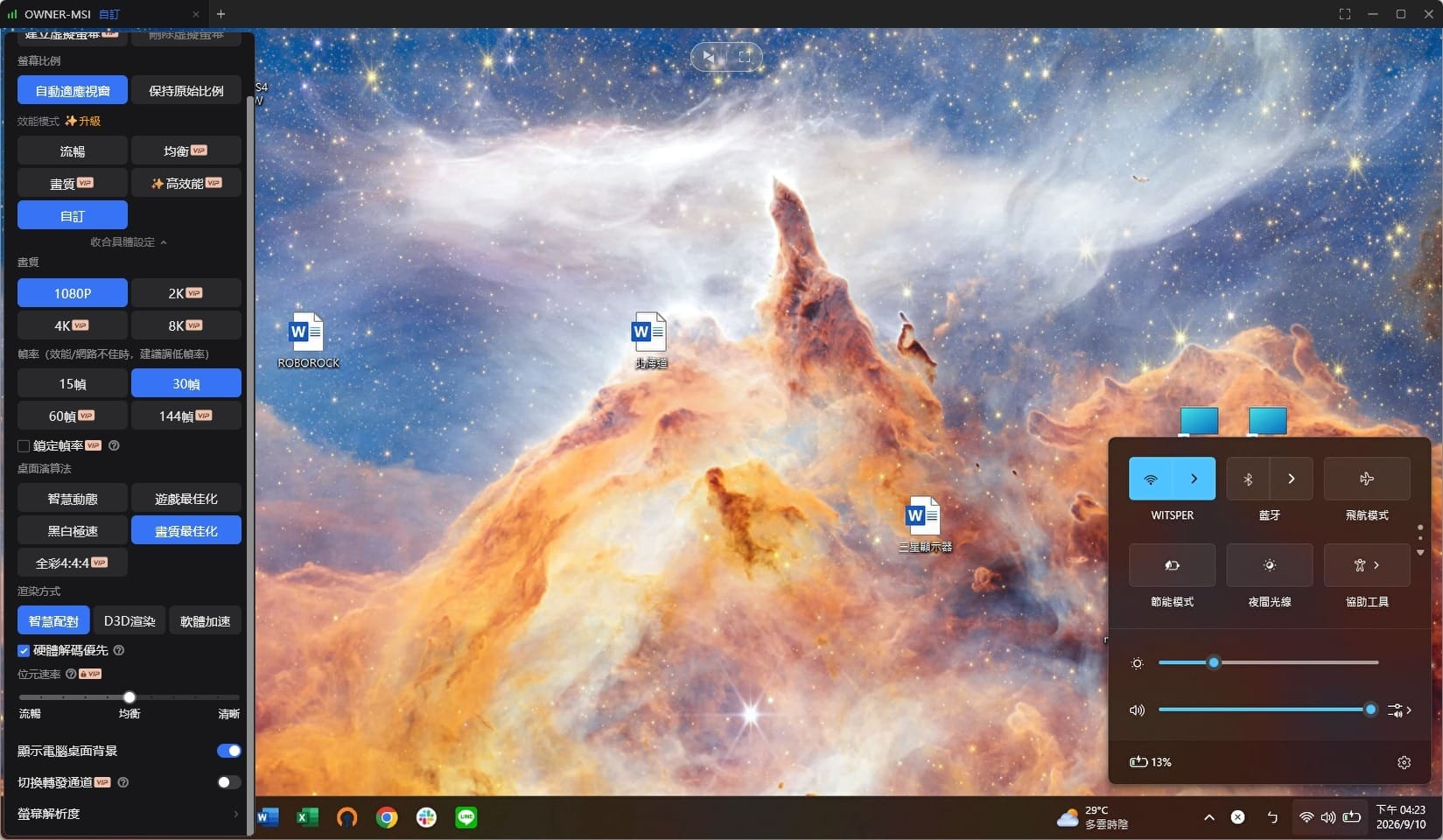Collapse the 收合具體設定 section
The width and height of the screenshot is (1443, 840).
coord(129,242)
